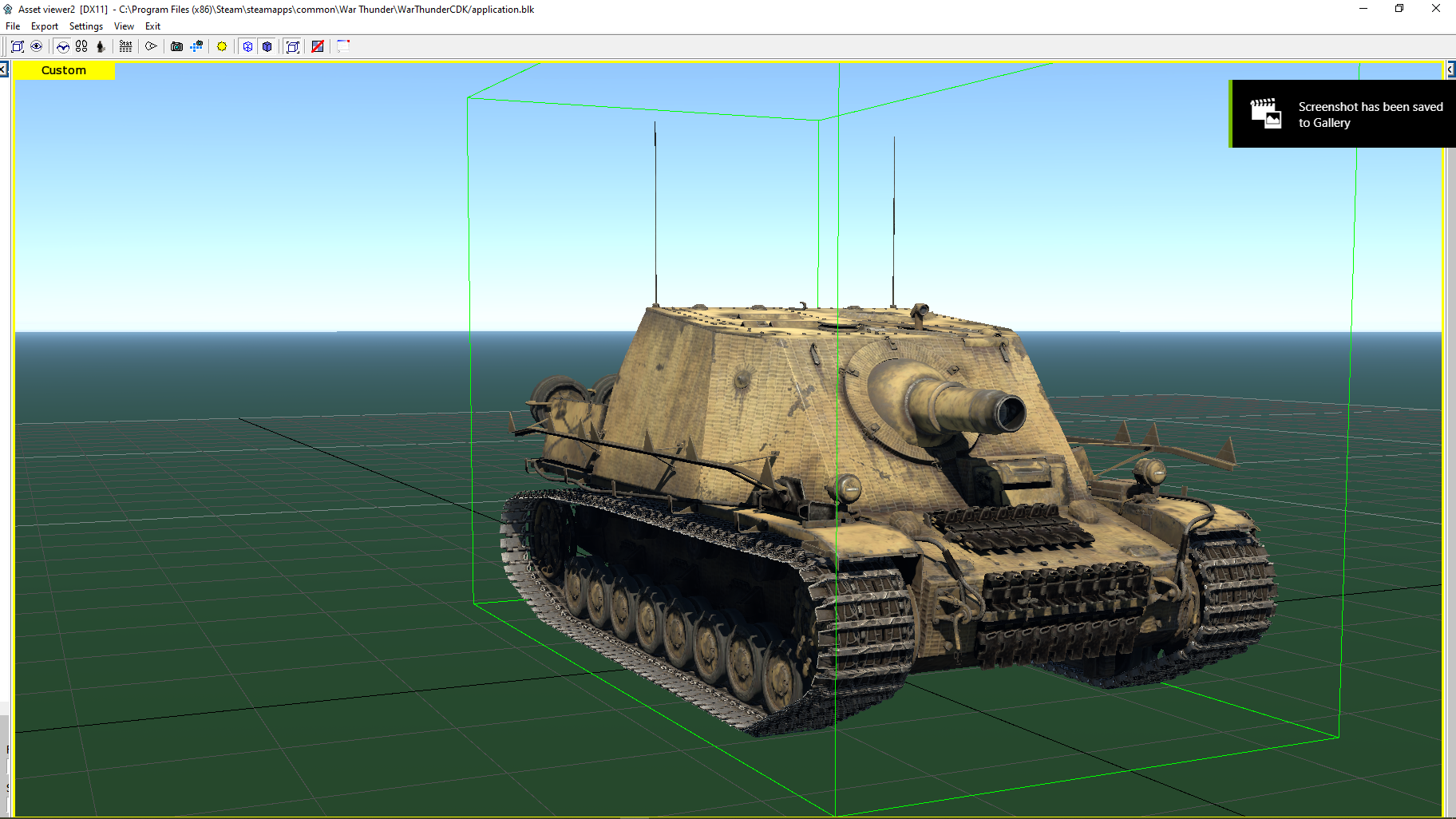Take a screenshot with the camera icon
Viewport: 1456px width, 819px height.
click(x=177, y=46)
